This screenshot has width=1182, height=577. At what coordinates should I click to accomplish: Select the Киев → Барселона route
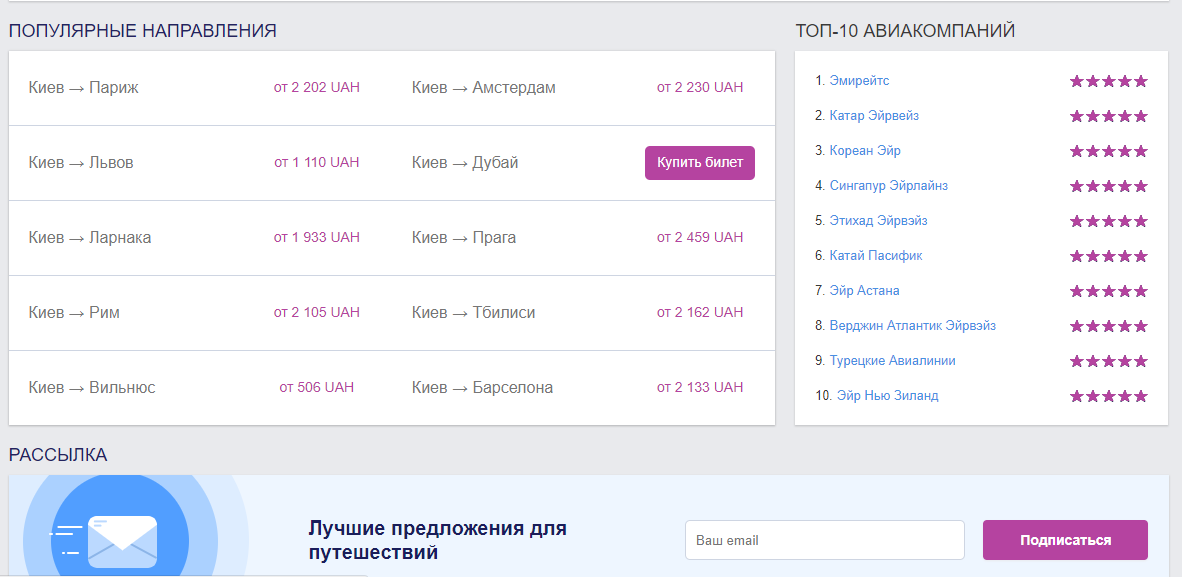point(482,388)
